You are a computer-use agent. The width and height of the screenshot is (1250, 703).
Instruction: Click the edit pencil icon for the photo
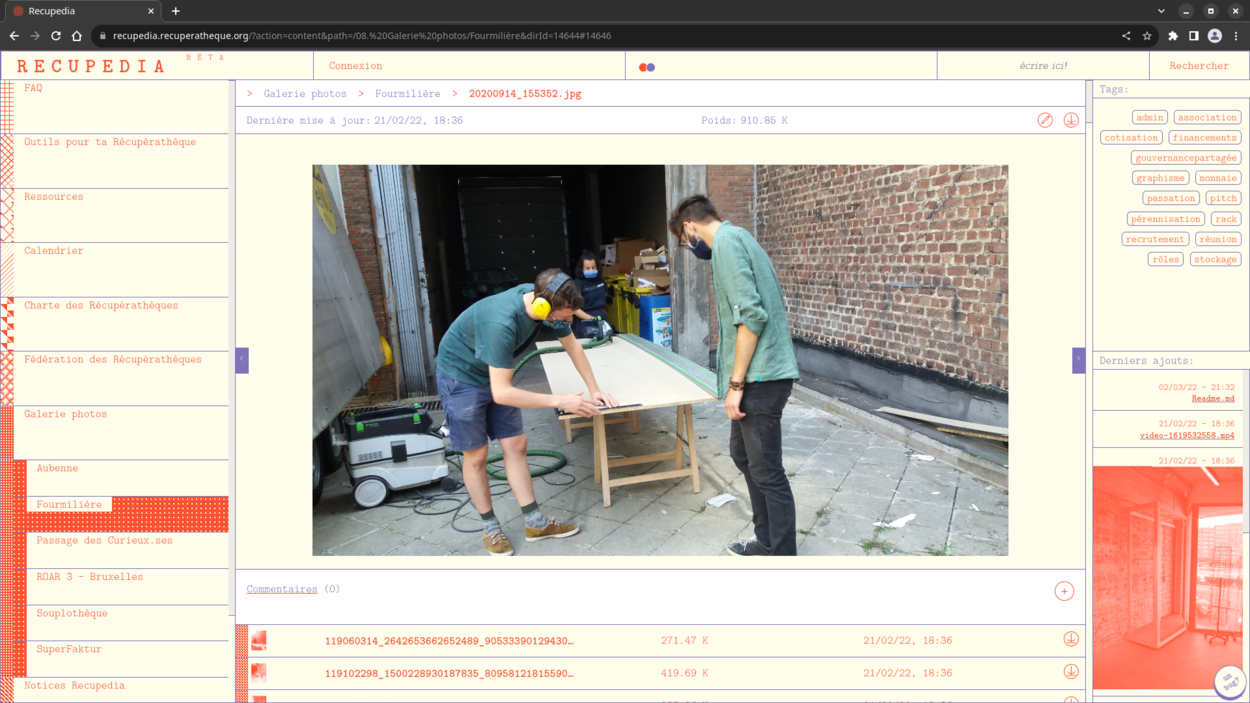(x=1045, y=121)
